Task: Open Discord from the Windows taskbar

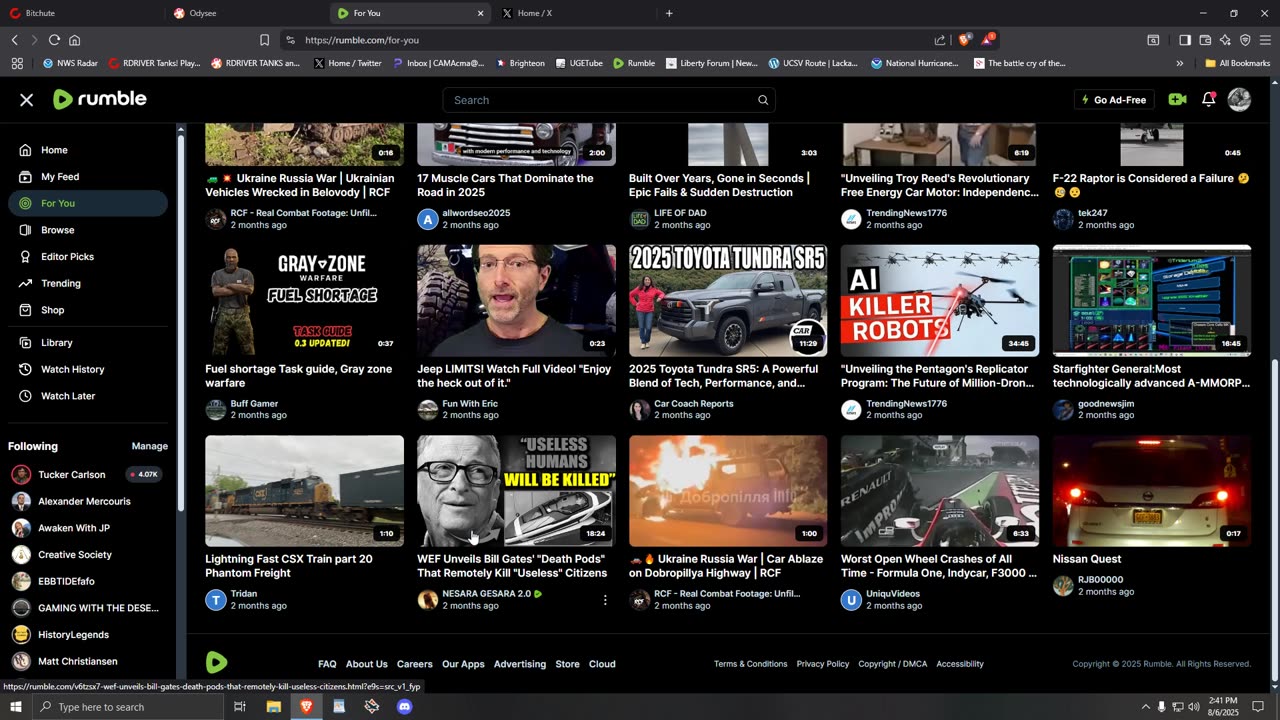Action: 404,707
